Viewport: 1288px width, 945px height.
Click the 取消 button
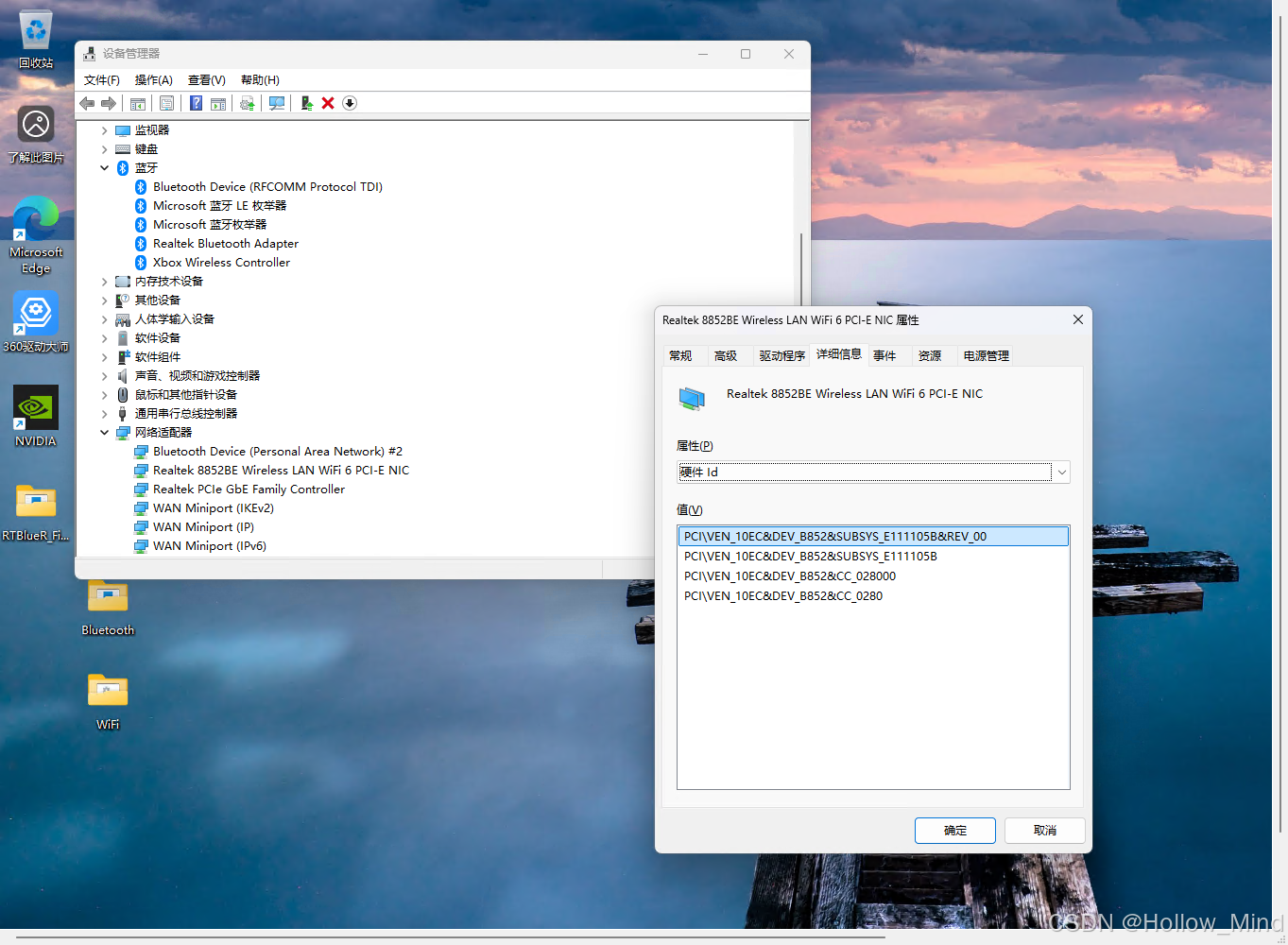point(1044,830)
